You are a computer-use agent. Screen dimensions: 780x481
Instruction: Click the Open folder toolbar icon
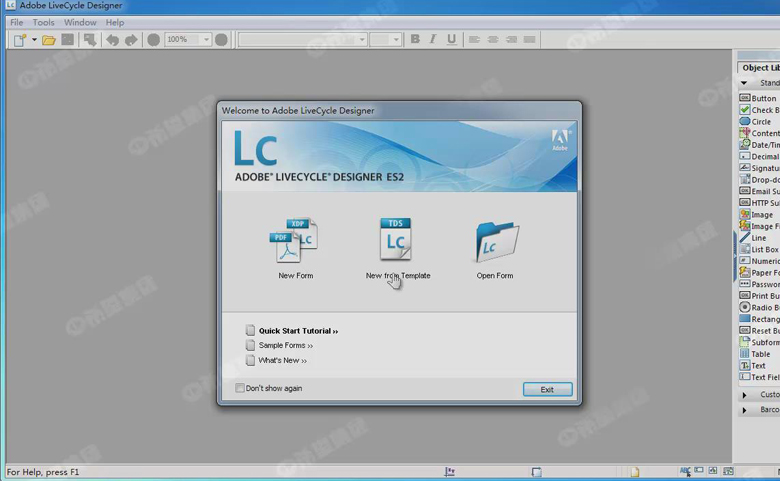pos(48,40)
